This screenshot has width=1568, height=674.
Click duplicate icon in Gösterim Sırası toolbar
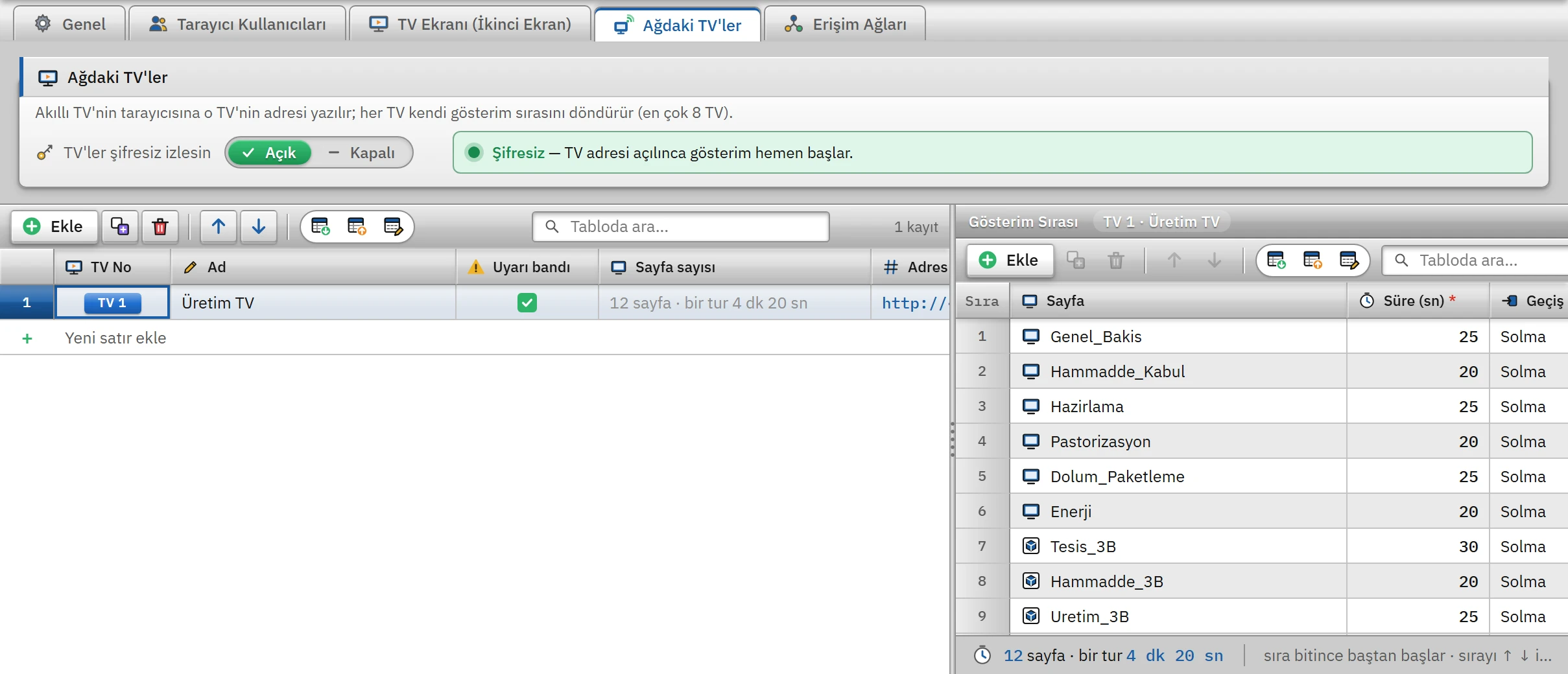point(1076,260)
